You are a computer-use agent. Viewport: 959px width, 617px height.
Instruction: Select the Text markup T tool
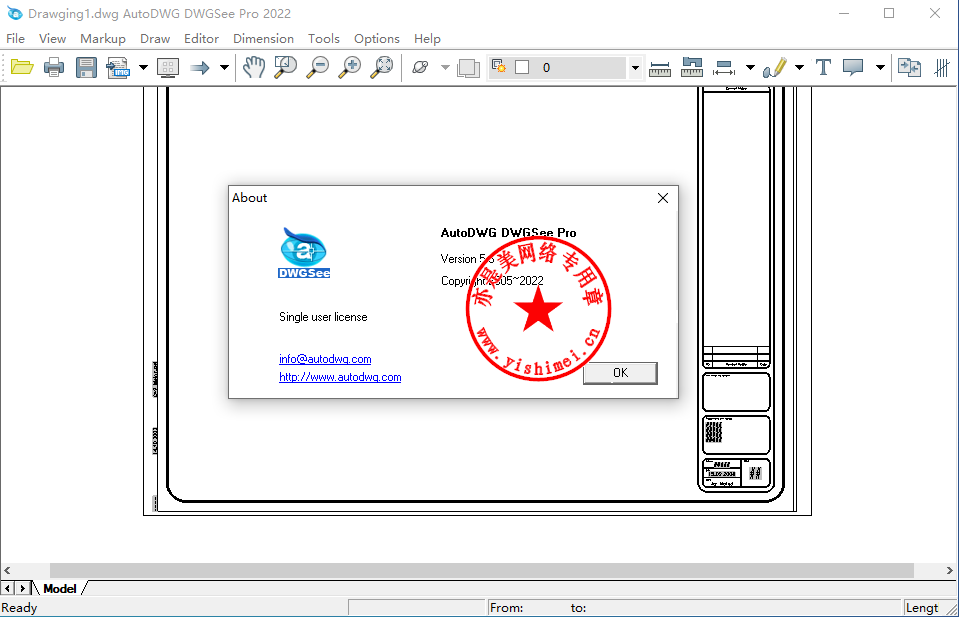point(823,67)
